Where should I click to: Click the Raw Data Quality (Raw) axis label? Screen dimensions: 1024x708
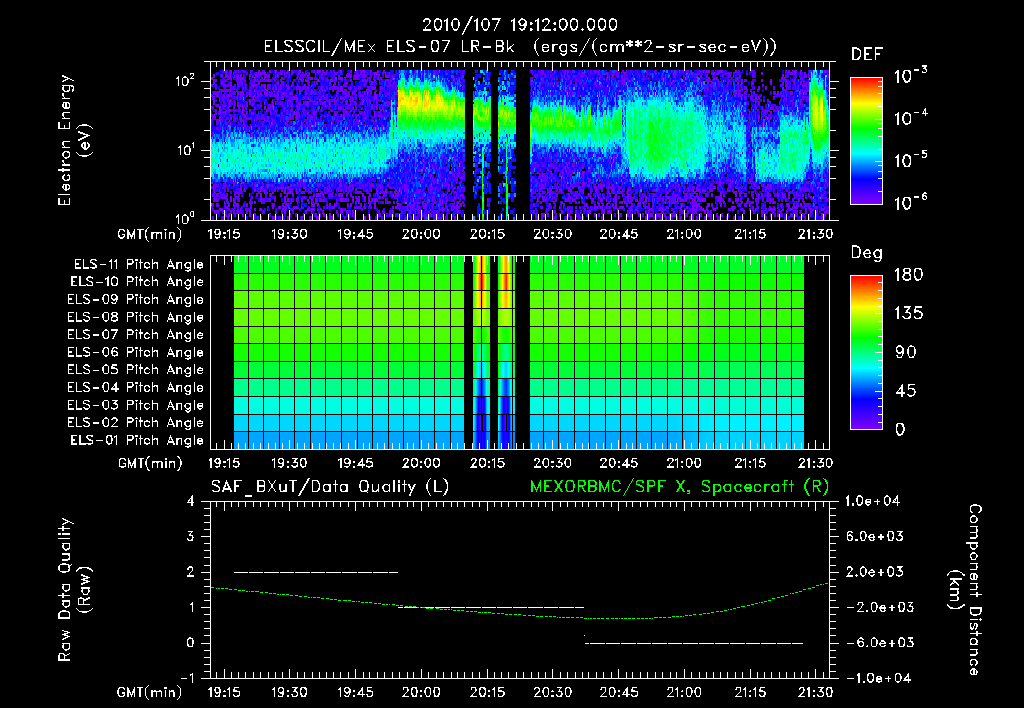point(74,590)
